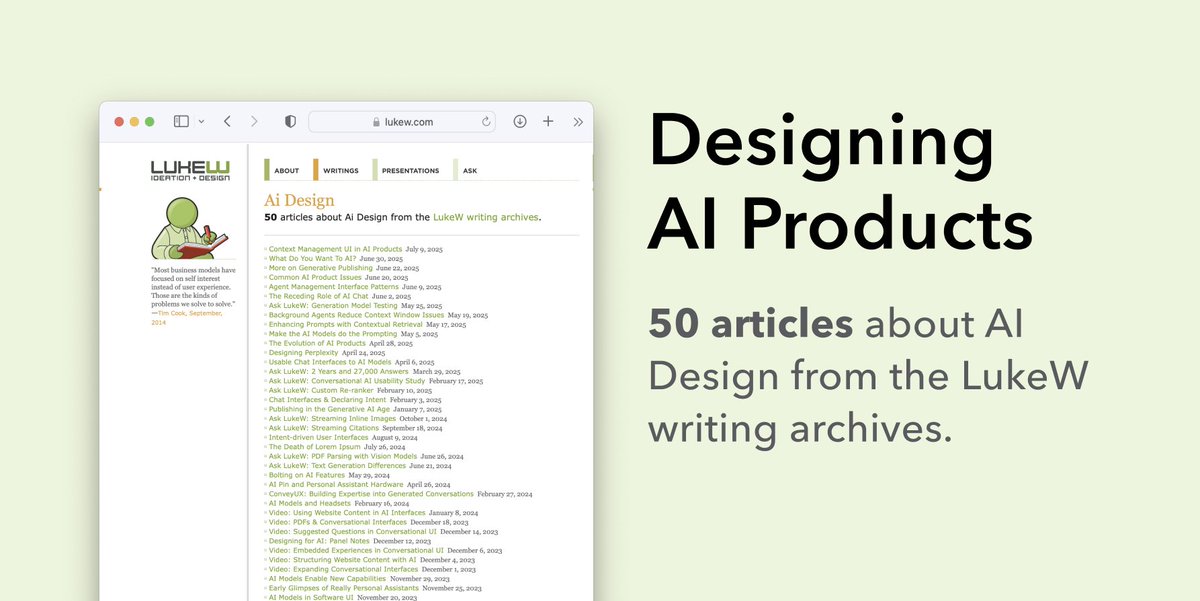Open the Ask navigation tab
The image size is (1200, 601).
pyautogui.click(x=469, y=171)
